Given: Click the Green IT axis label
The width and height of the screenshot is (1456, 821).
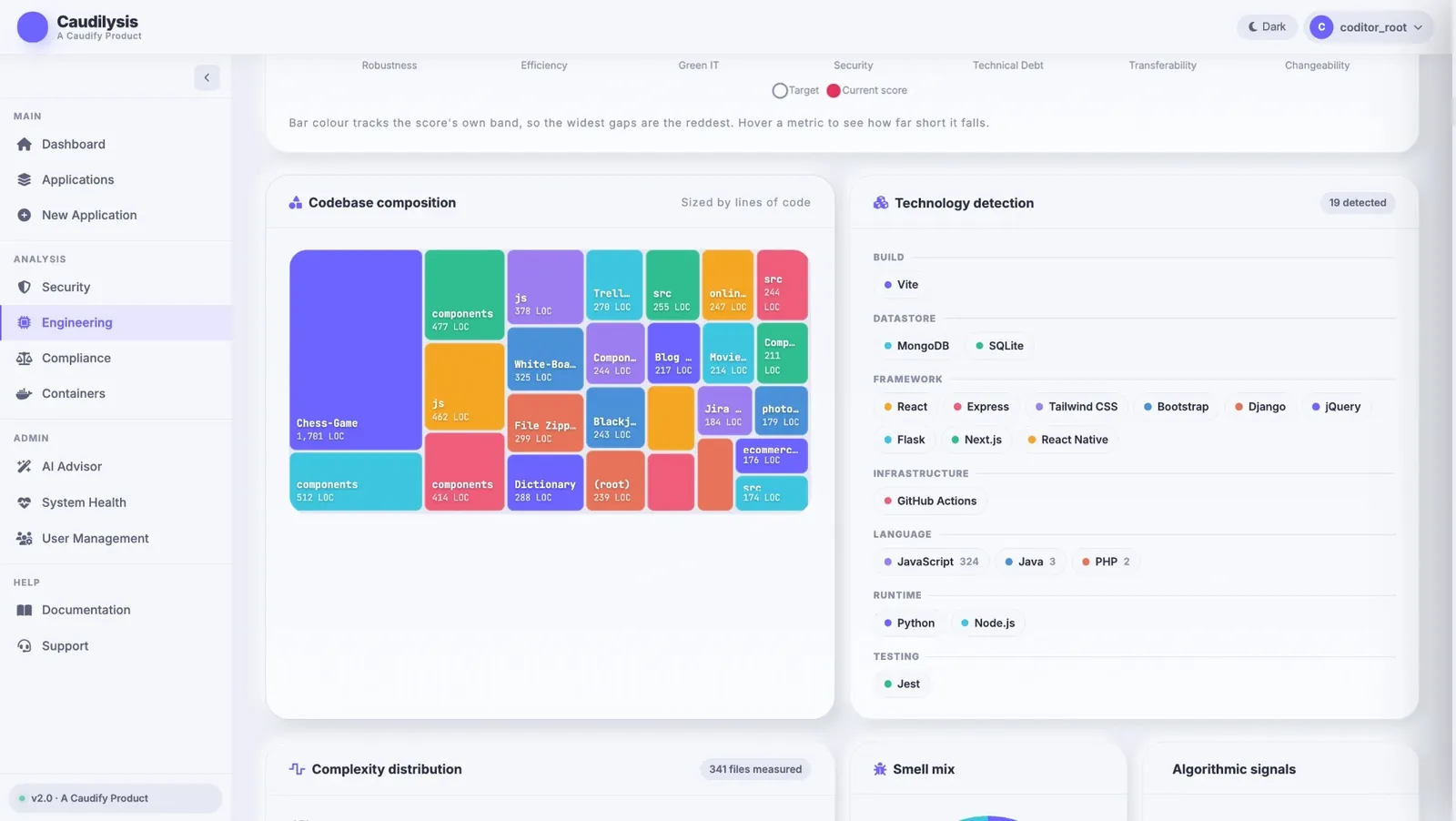Looking at the screenshot, I should 698,66.
